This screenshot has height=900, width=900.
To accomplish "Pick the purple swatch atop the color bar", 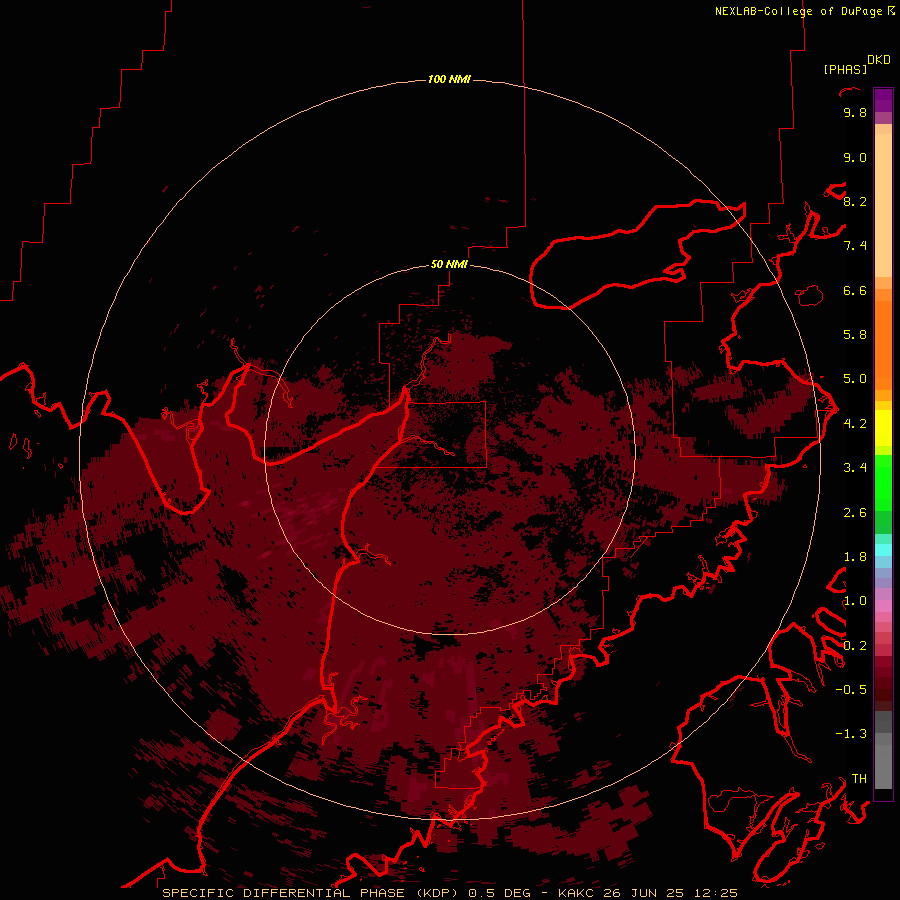I will pyautogui.click(x=883, y=100).
